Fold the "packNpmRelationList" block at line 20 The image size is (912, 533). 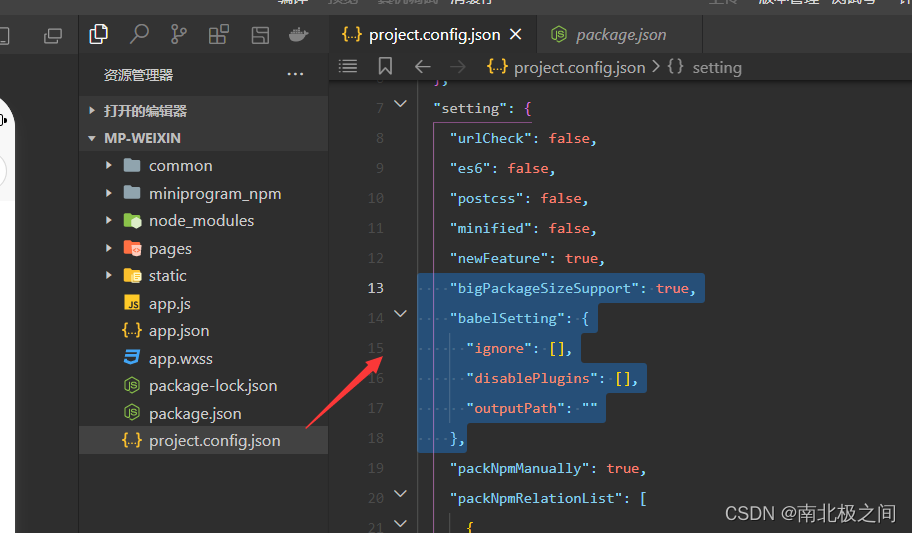[400, 493]
